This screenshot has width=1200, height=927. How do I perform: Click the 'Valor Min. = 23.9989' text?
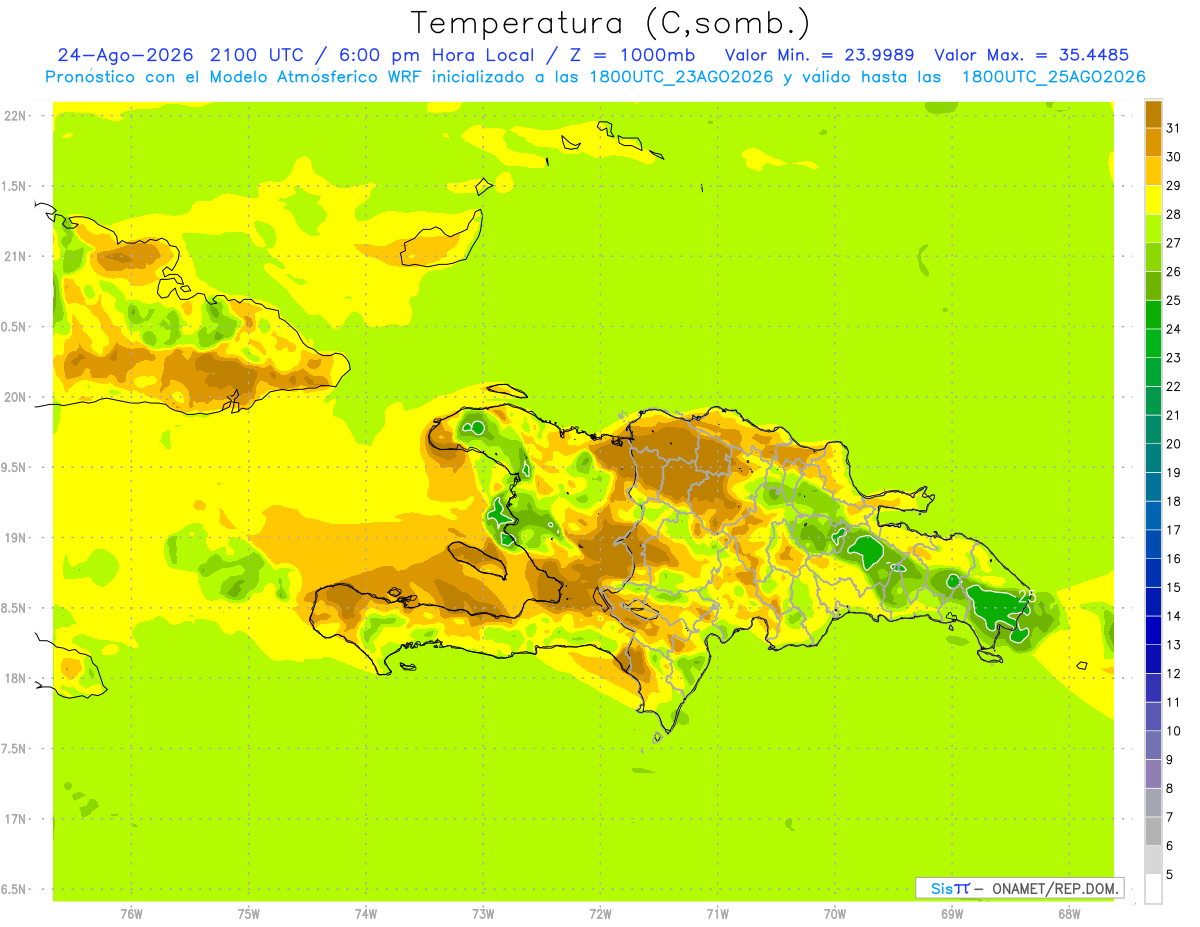819,55
